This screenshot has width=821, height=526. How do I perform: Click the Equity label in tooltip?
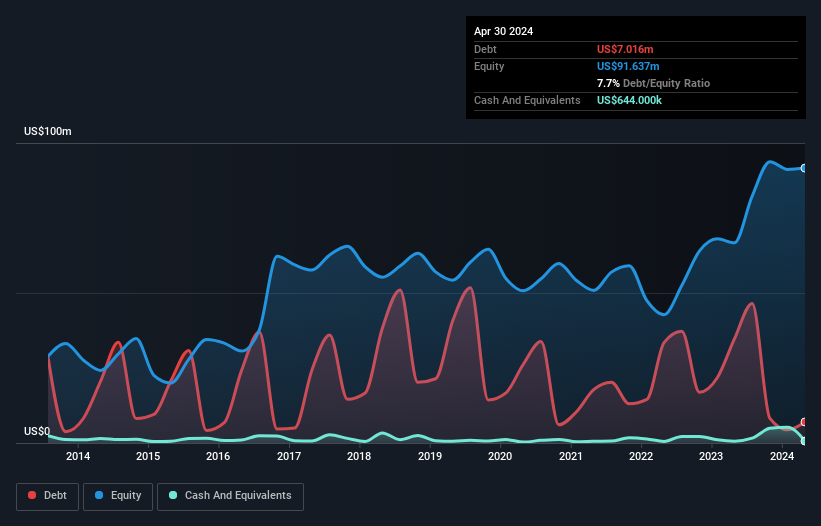[x=489, y=66]
